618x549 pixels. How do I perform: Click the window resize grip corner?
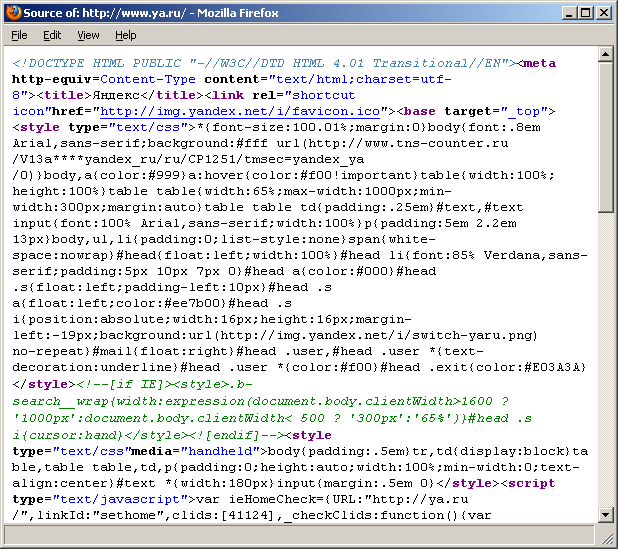606,536
